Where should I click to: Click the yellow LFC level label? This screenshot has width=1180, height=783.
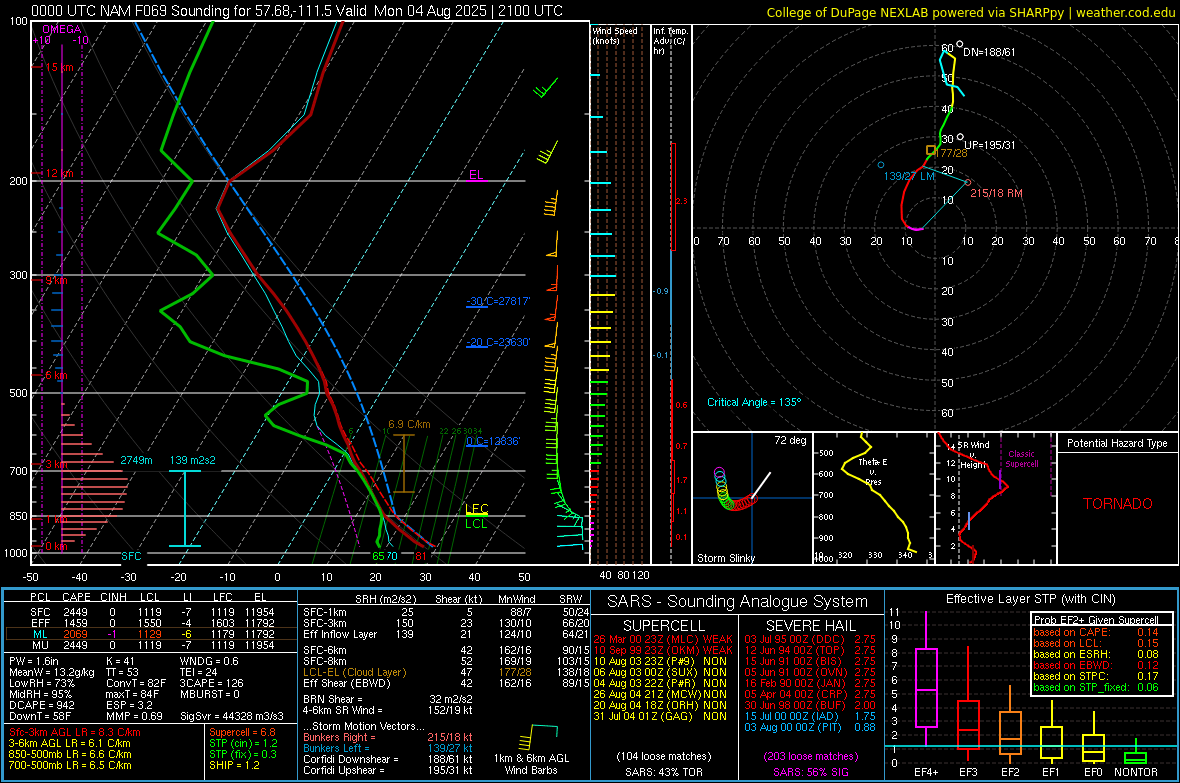tap(476, 509)
